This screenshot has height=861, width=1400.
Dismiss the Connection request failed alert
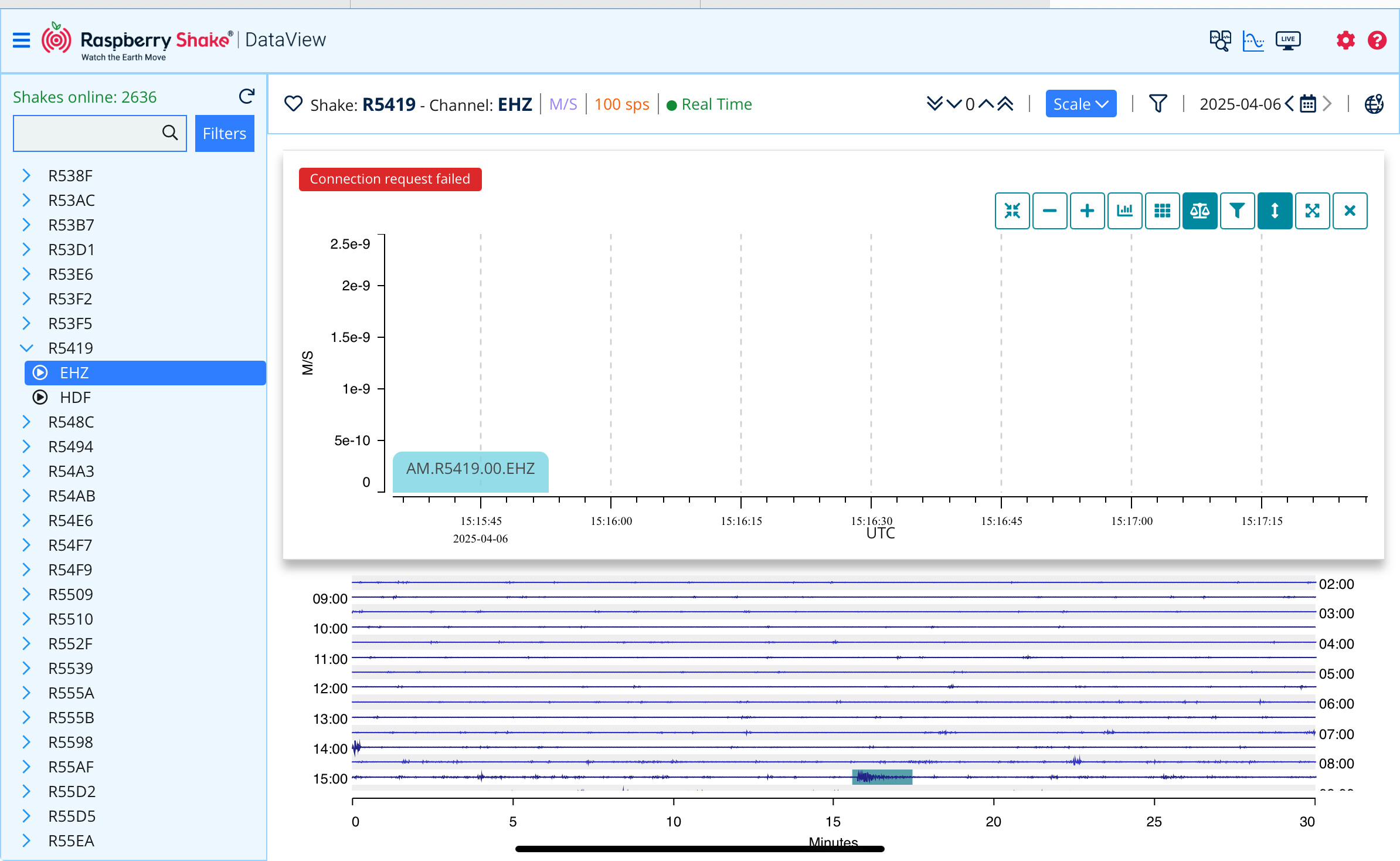click(390, 179)
